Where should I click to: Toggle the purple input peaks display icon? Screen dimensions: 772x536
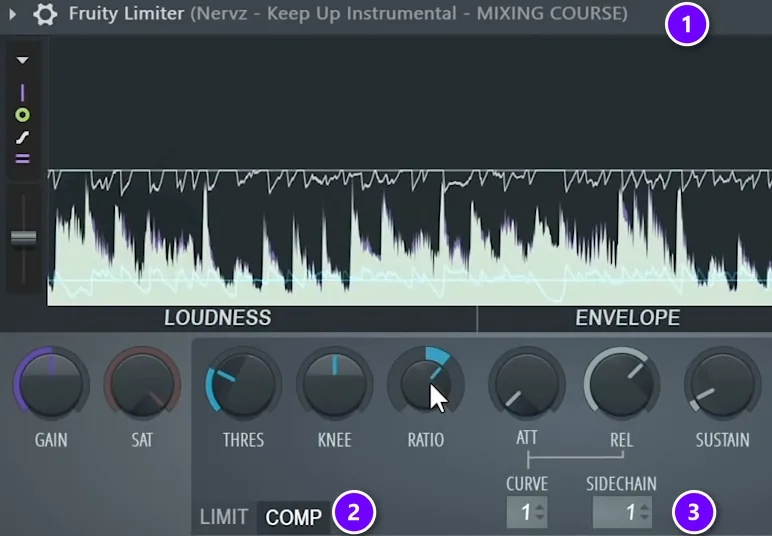[22, 93]
